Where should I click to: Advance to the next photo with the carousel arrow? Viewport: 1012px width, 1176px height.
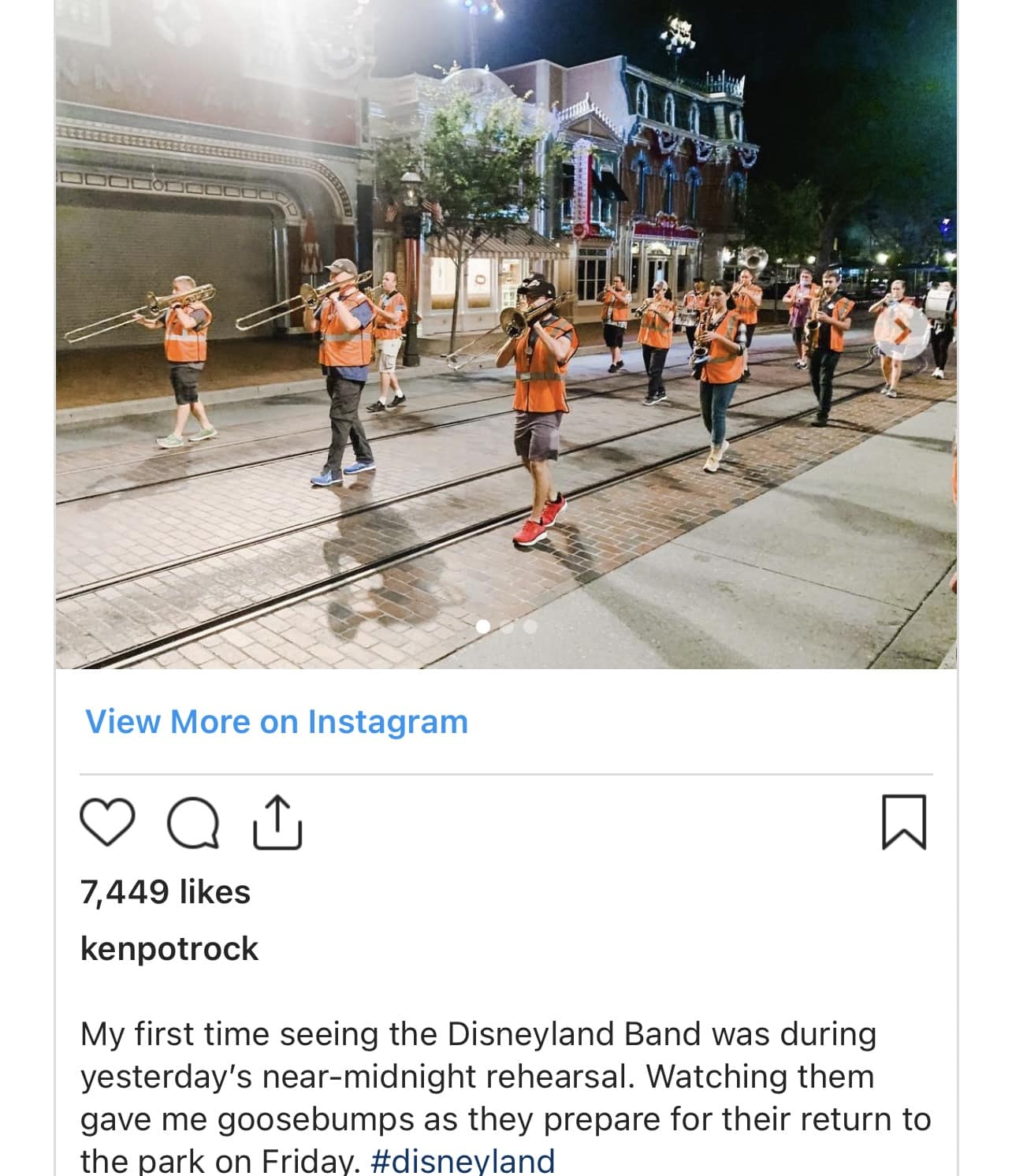tap(902, 331)
